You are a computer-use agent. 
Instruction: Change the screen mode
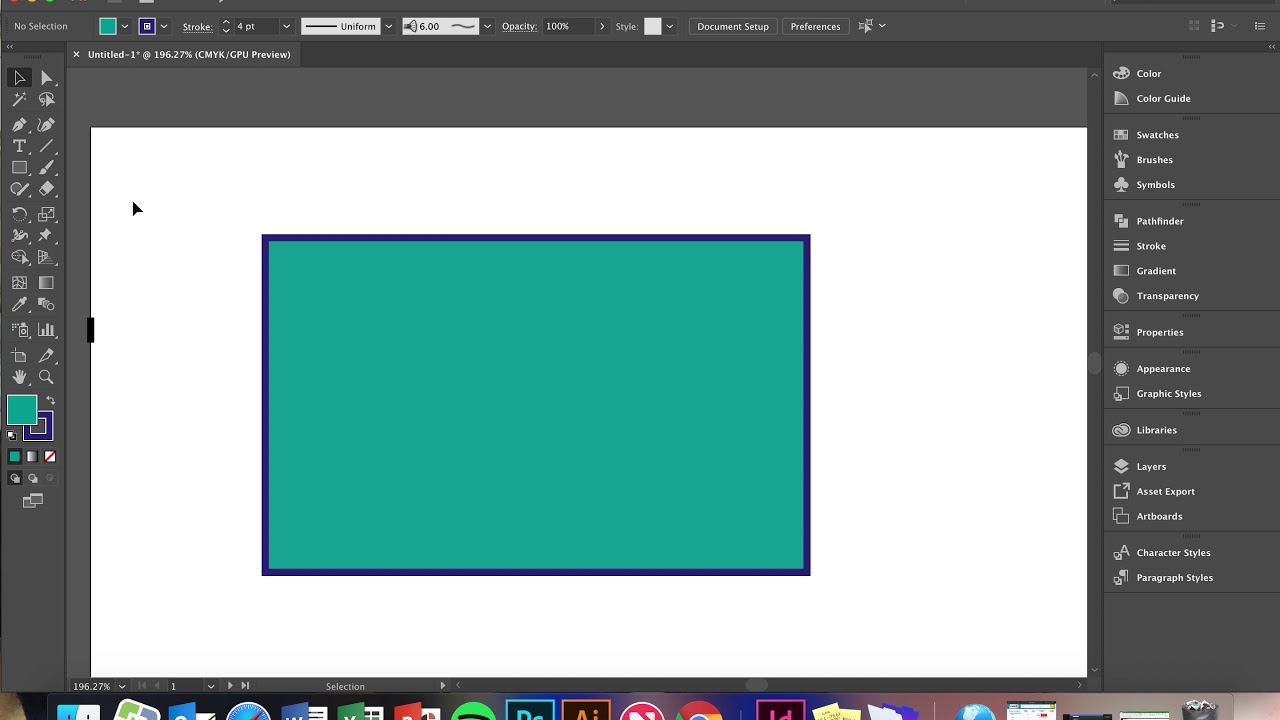33,500
